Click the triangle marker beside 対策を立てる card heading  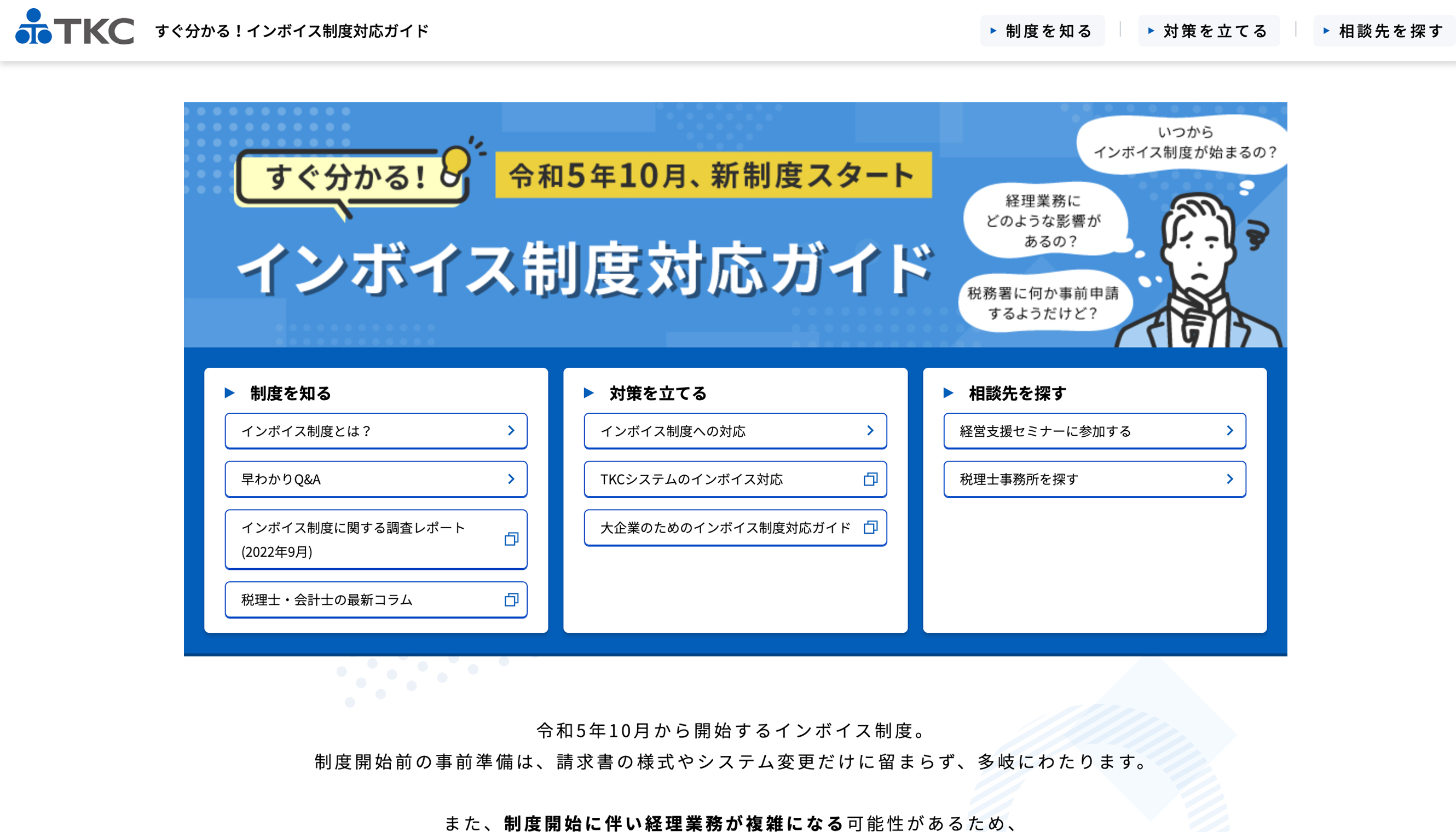tap(589, 393)
